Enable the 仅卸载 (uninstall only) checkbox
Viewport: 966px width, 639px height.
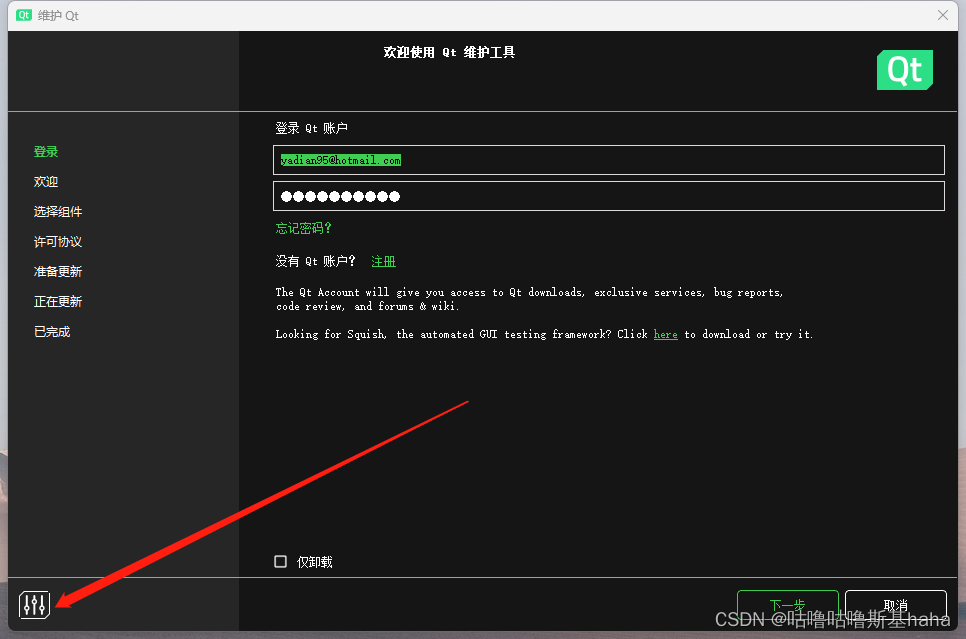(x=280, y=561)
